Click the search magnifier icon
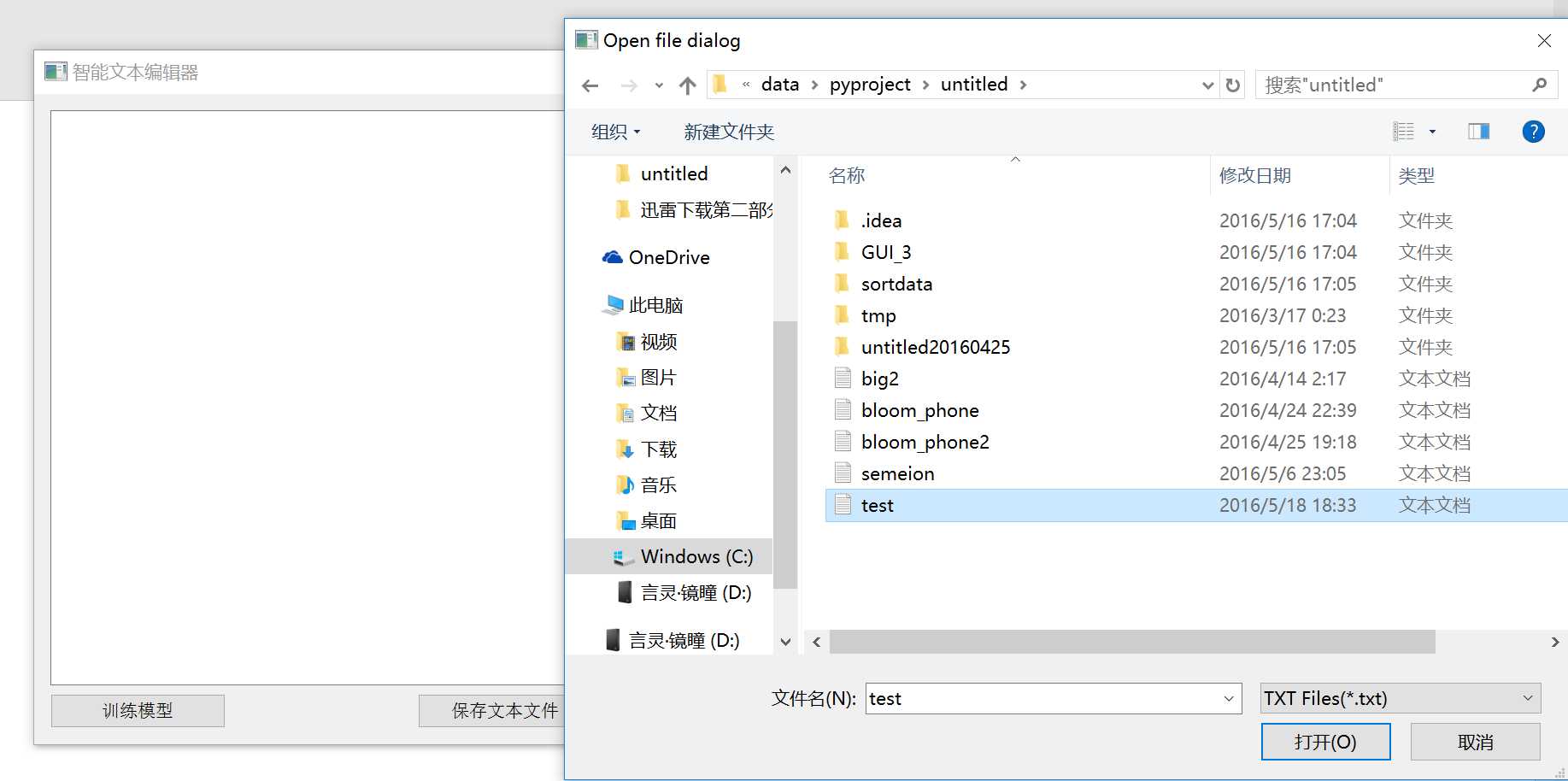Viewport: 1568px width, 781px height. 1539,85
